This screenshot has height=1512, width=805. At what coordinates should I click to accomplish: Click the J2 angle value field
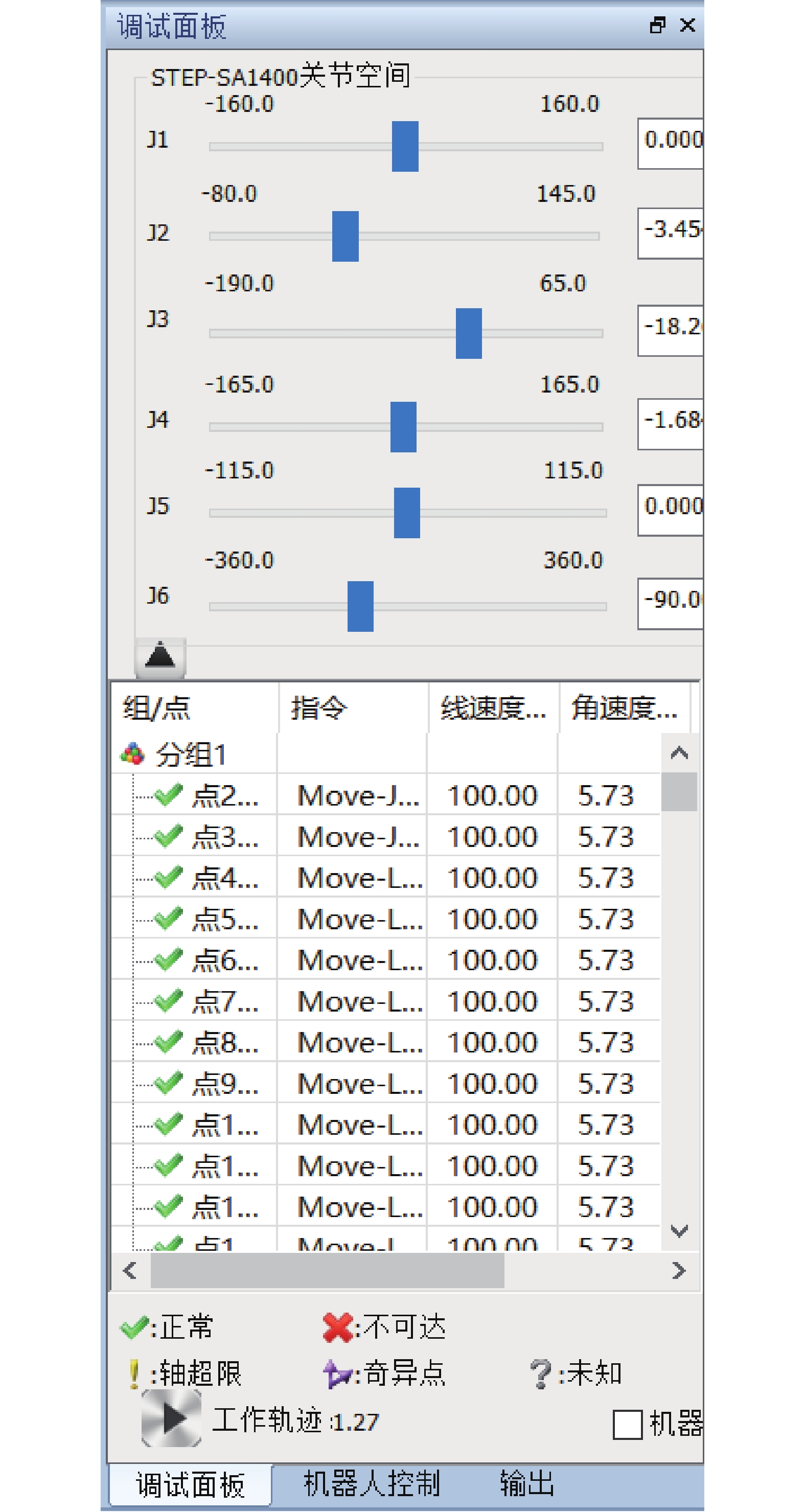(671, 233)
